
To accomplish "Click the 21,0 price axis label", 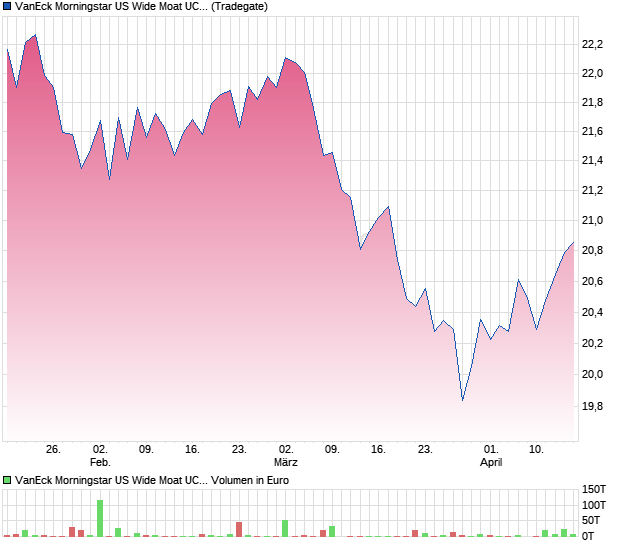I will (x=592, y=221).
